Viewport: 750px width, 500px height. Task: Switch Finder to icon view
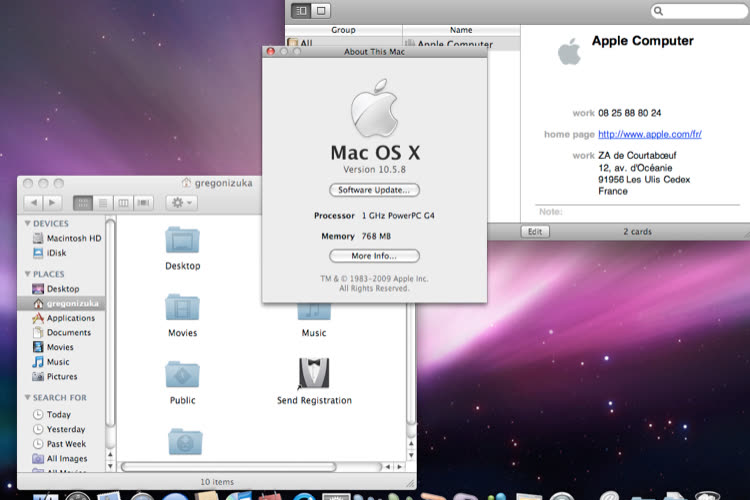click(x=83, y=203)
